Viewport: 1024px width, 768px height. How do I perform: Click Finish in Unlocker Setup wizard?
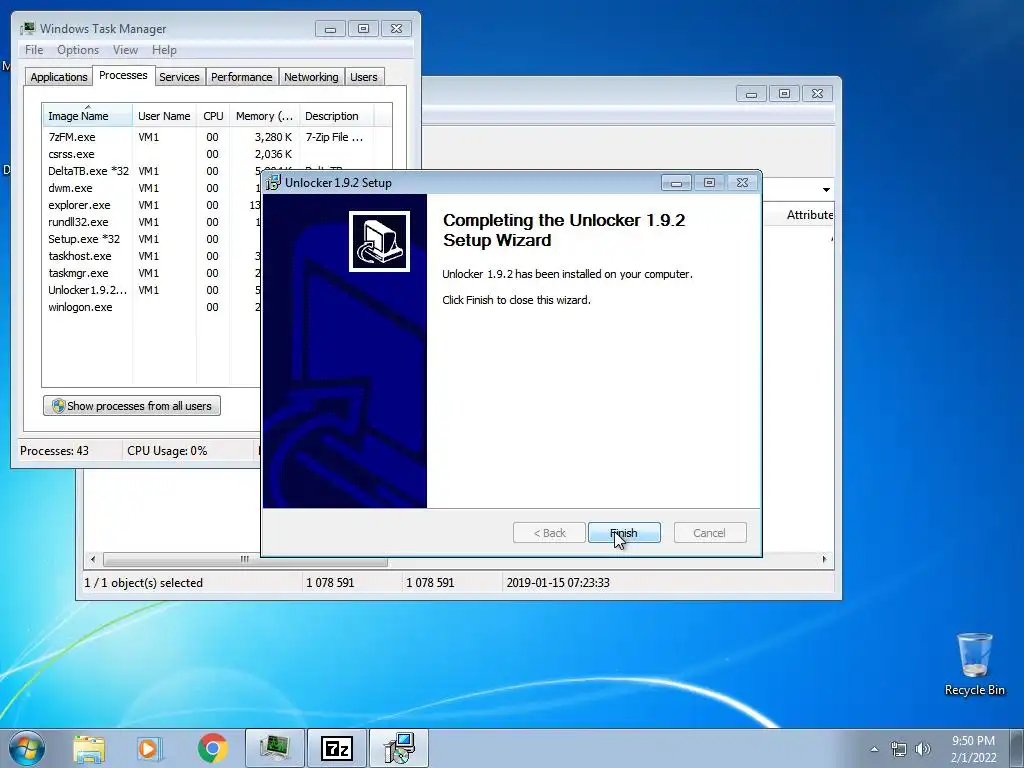tap(624, 533)
